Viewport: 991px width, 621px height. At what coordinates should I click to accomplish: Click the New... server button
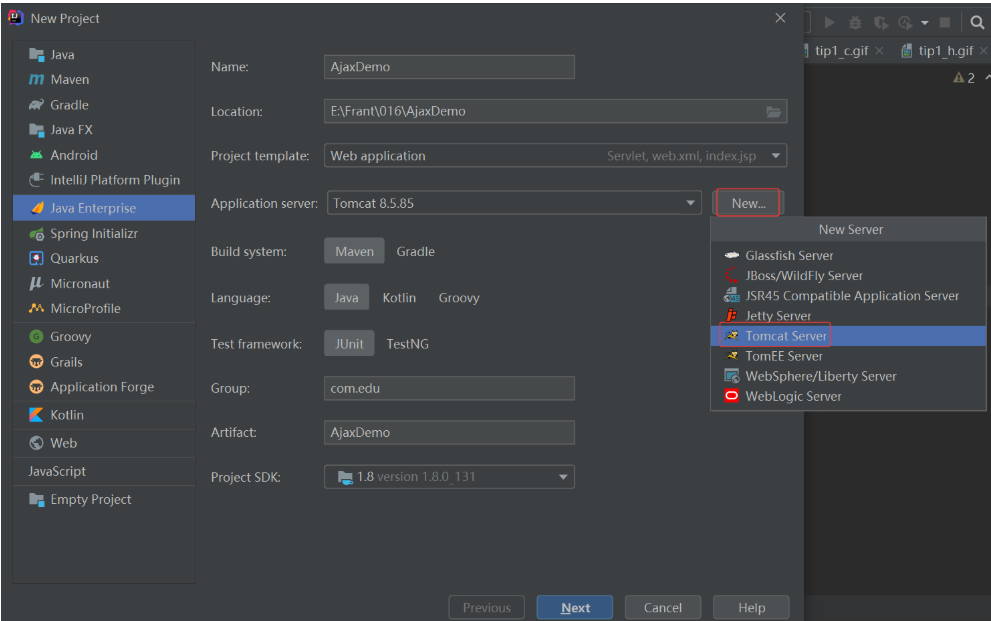[x=748, y=203]
